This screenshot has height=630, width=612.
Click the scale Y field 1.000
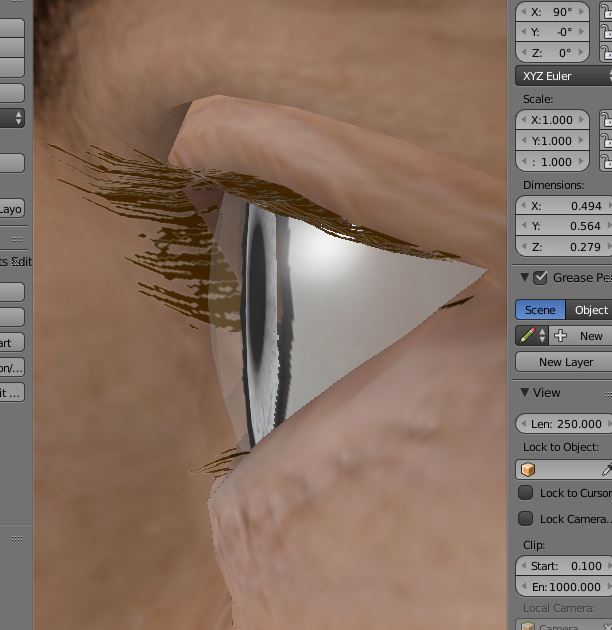[x=553, y=140]
